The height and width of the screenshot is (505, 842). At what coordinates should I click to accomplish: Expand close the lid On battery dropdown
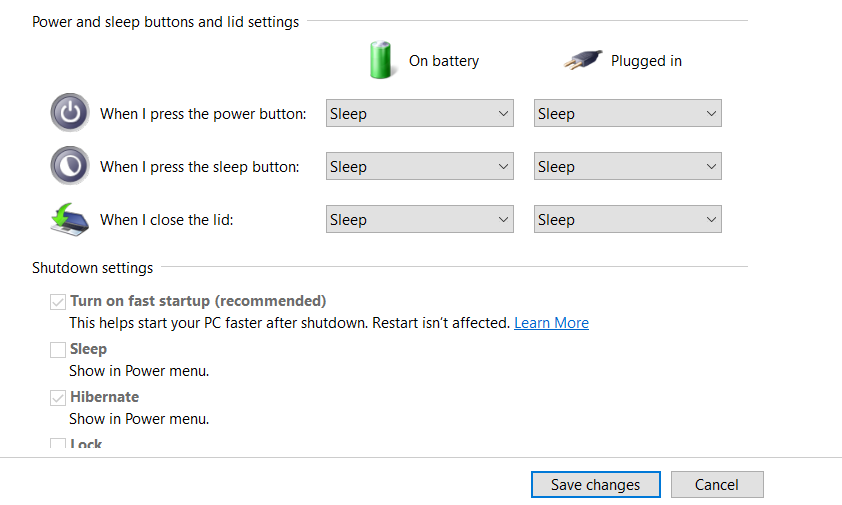coord(419,220)
